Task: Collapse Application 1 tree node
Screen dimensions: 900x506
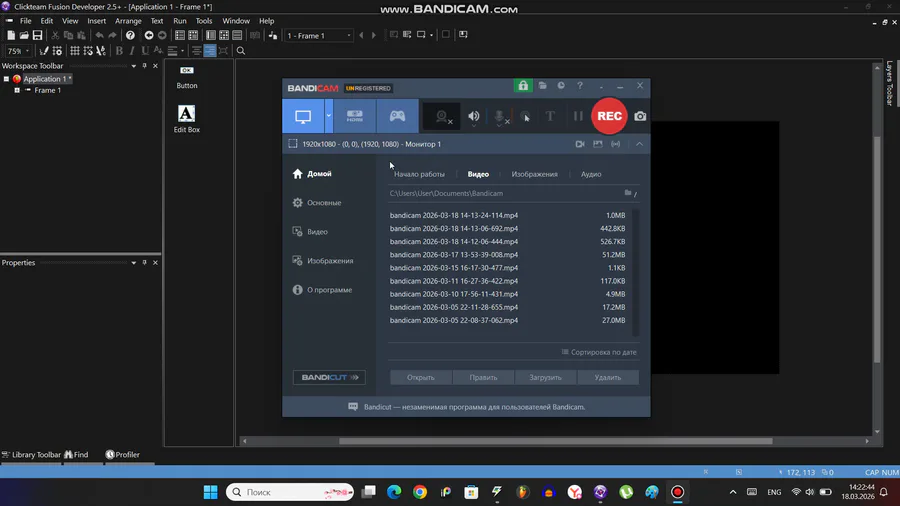Action: coord(6,79)
